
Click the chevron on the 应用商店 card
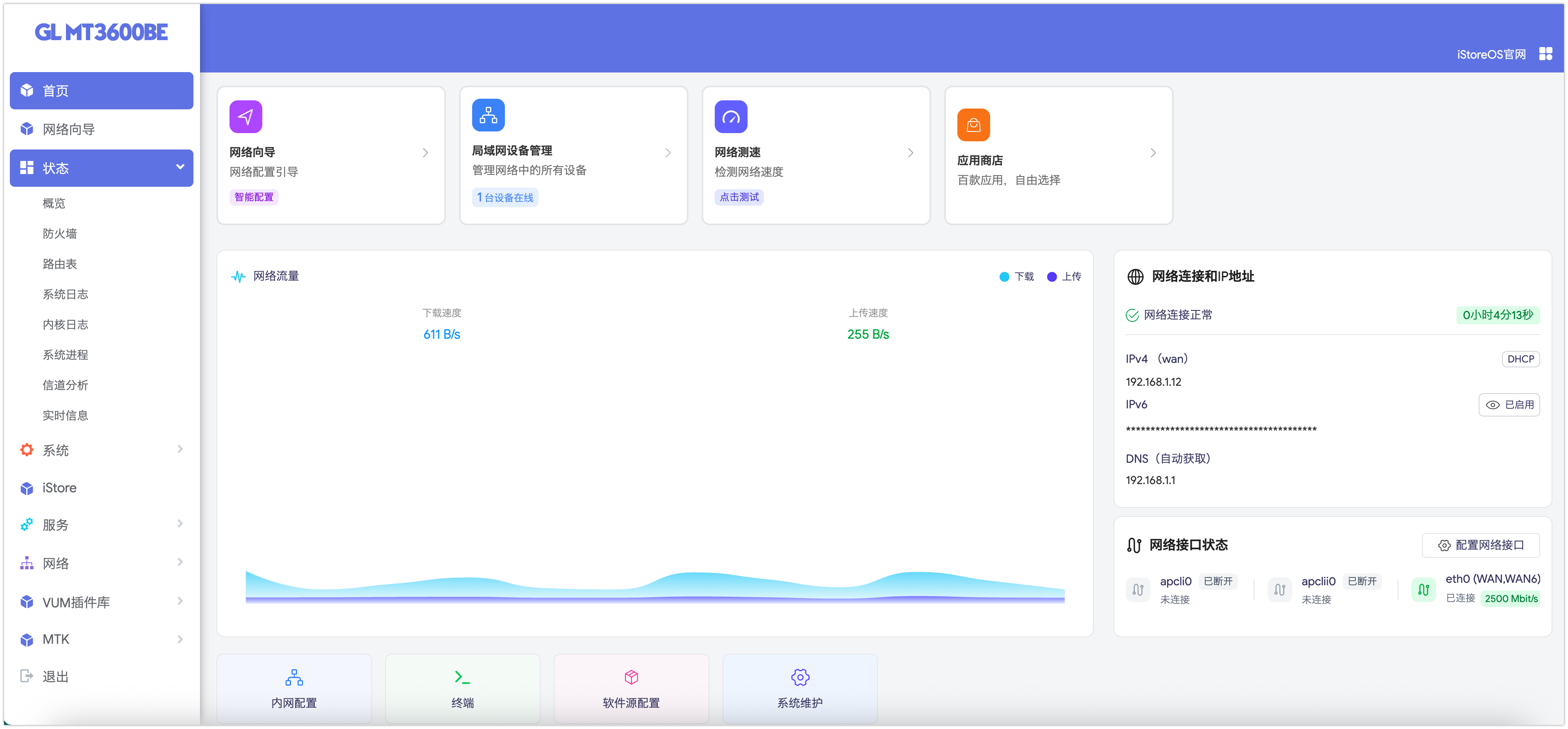coord(1153,153)
